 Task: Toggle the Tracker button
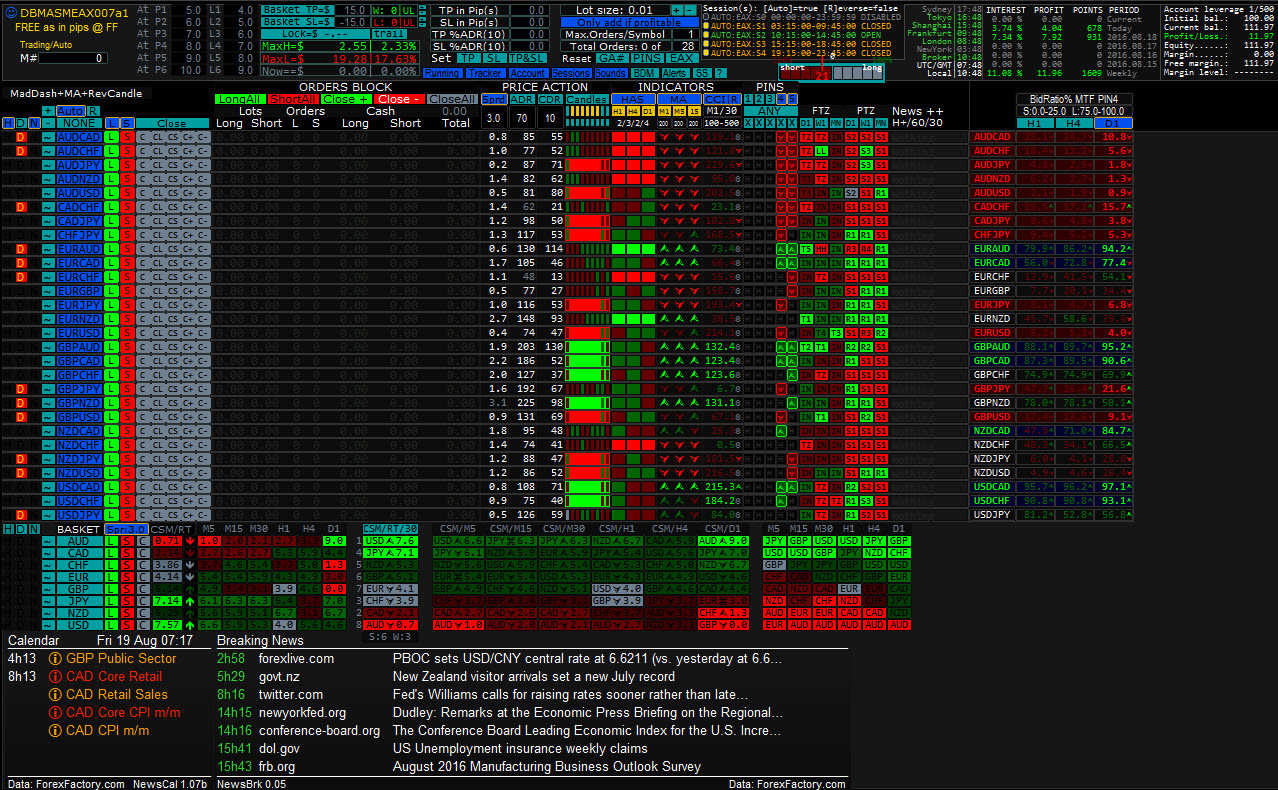pyautogui.click(x=485, y=73)
